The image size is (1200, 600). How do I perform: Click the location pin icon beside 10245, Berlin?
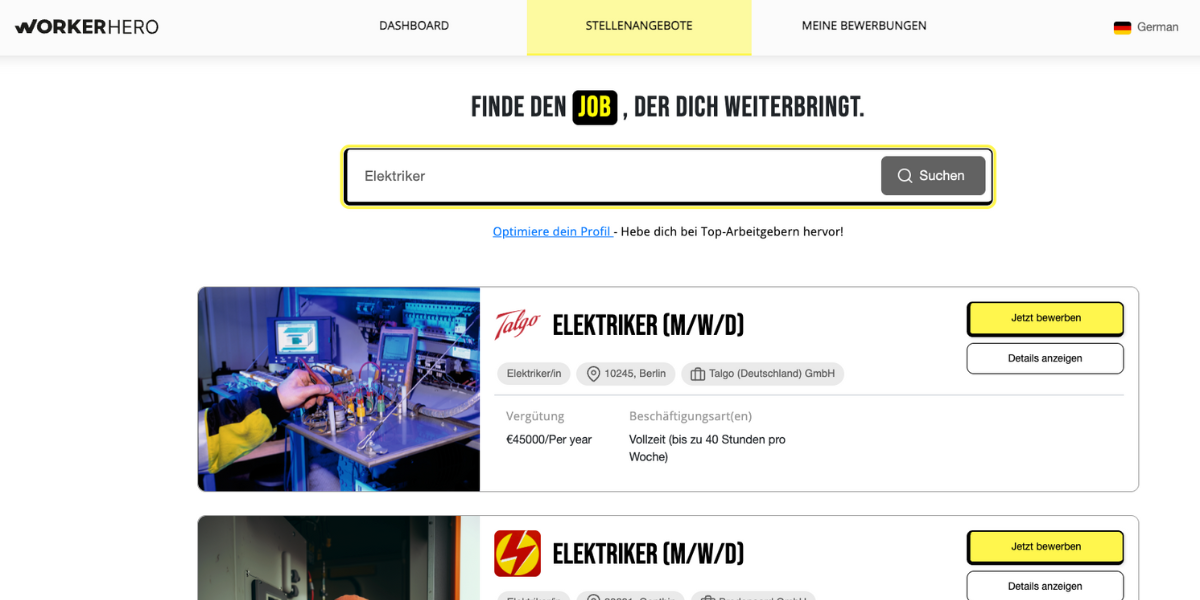tap(593, 374)
